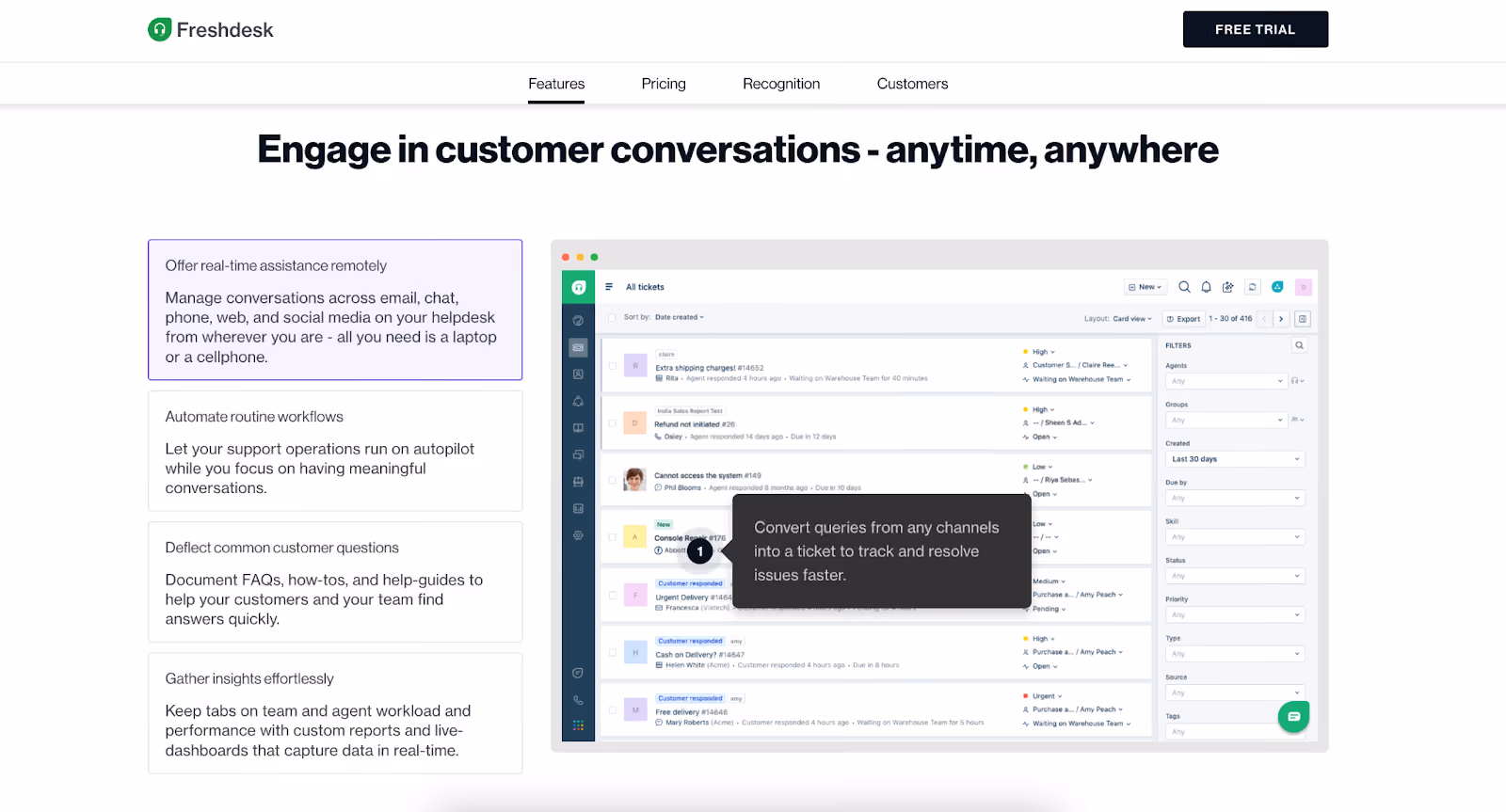
Task: Click the Freshdesk logo
Action: click(x=211, y=30)
